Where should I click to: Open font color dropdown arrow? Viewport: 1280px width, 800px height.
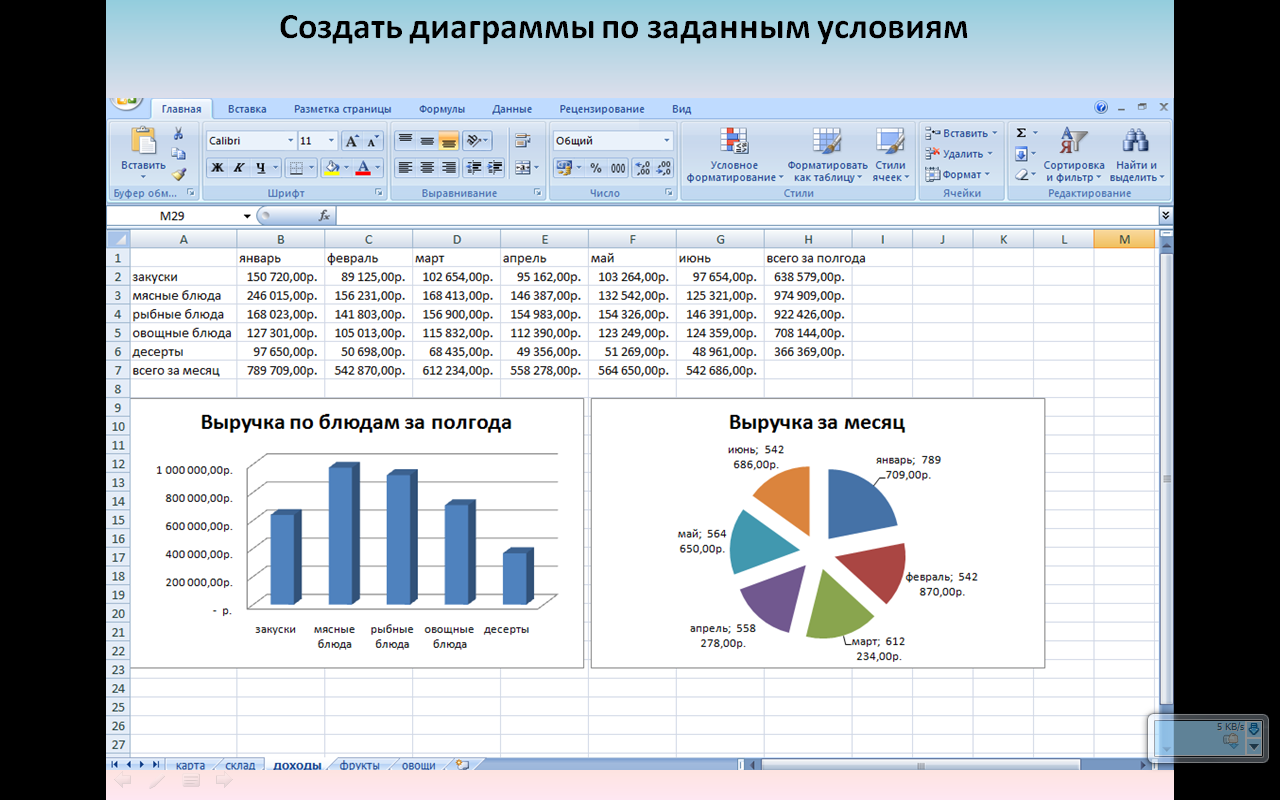(x=379, y=168)
